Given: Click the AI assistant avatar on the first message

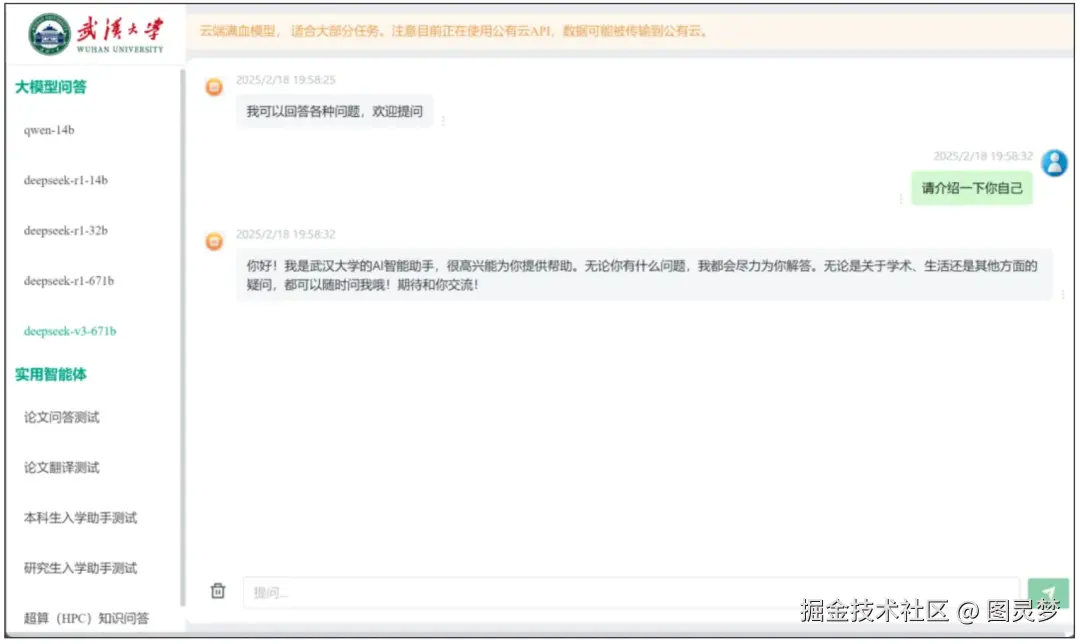Looking at the screenshot, I should click(213, 87).
